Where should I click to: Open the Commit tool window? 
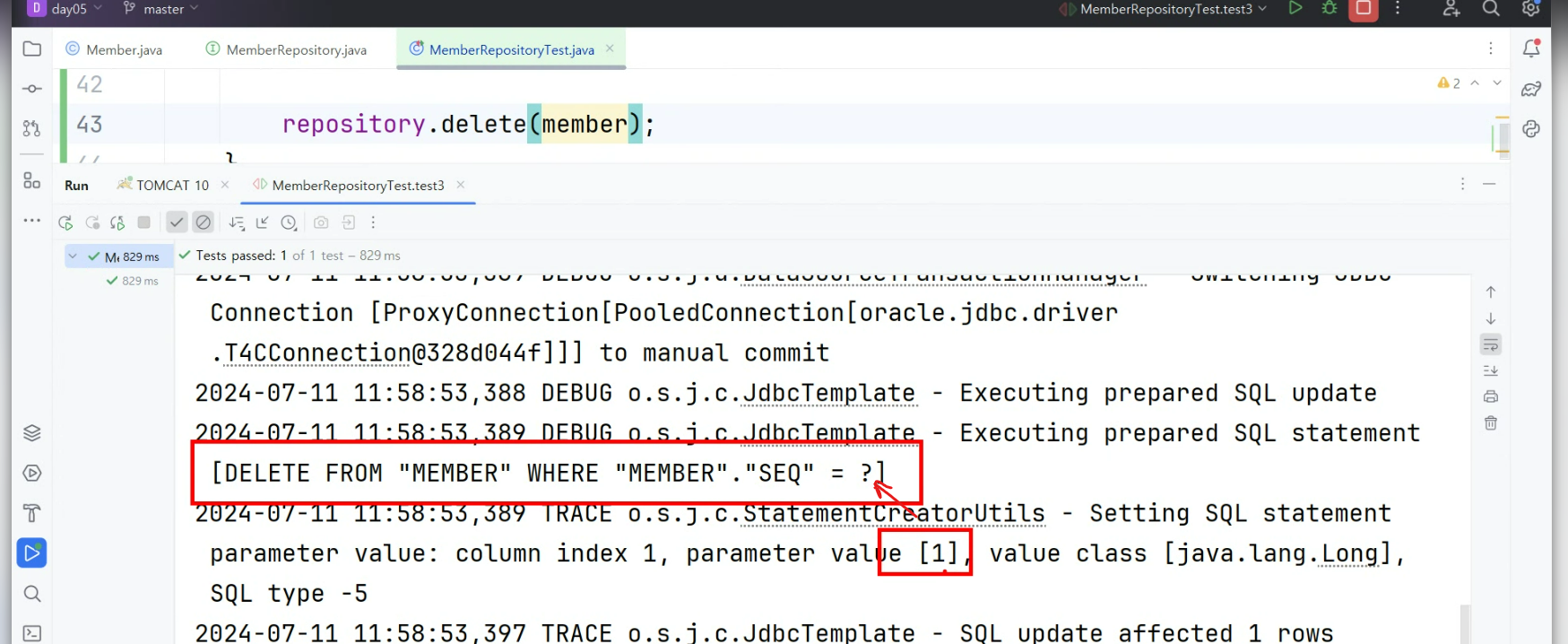coord(31,89)
